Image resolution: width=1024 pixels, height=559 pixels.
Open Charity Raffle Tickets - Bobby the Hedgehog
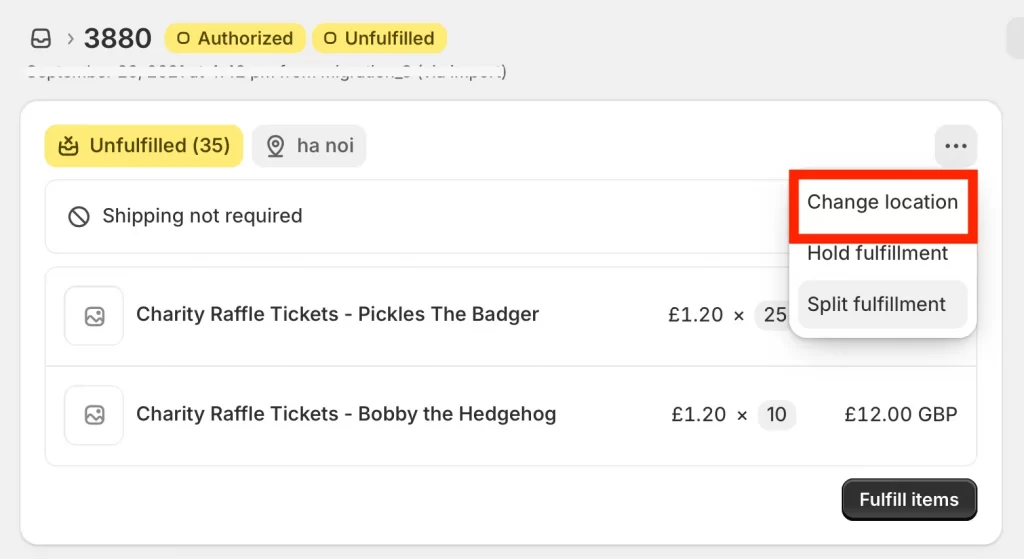coord(346,414)
